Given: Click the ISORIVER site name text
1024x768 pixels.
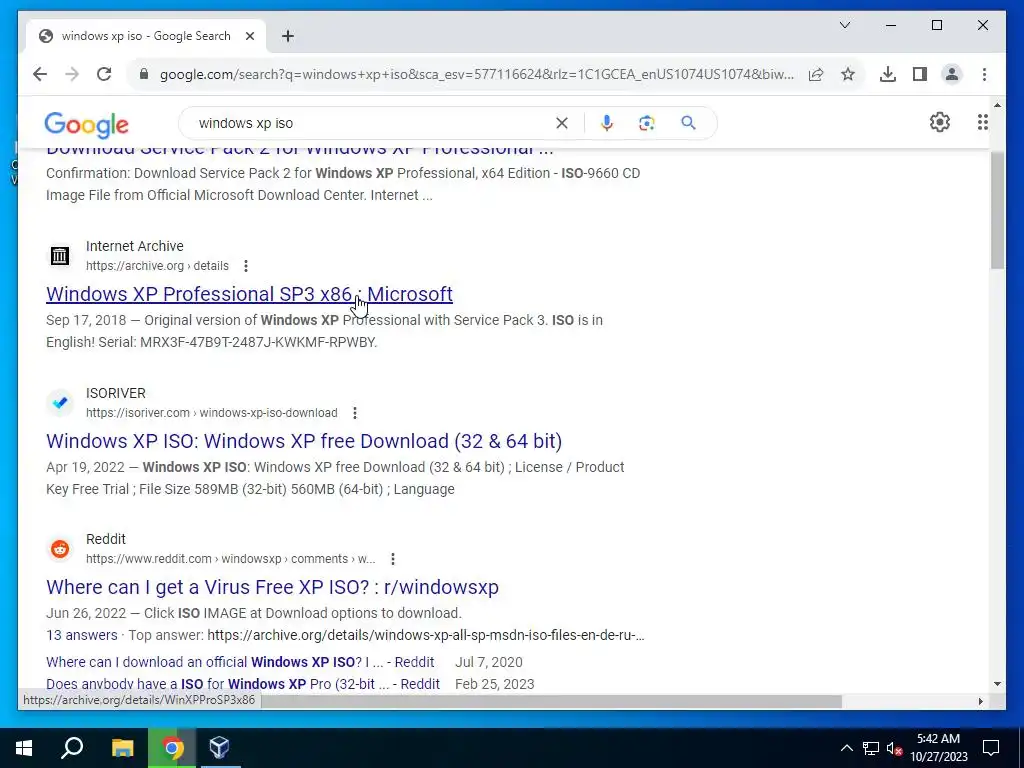Looking at the screenshot, I should pos(116,393).
